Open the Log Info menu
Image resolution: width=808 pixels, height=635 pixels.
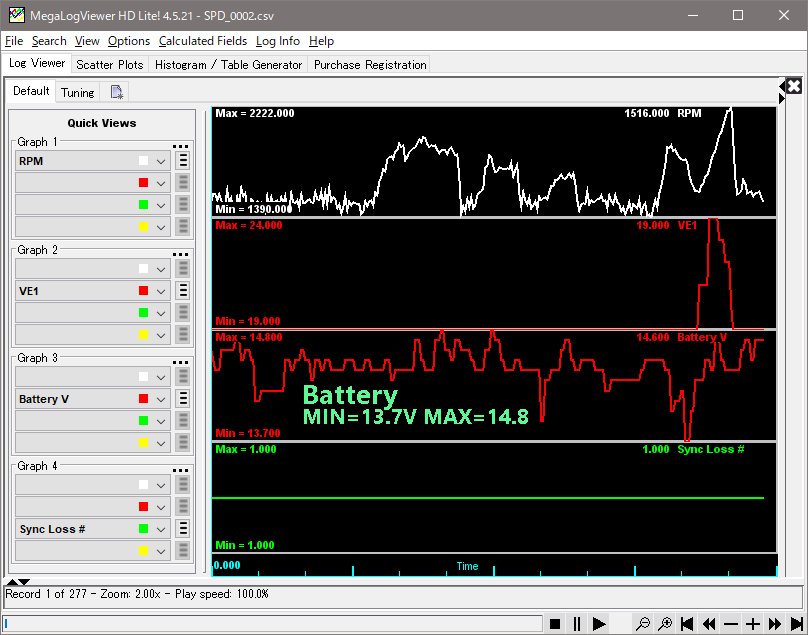pyautogui.click(x=278, y=41)
